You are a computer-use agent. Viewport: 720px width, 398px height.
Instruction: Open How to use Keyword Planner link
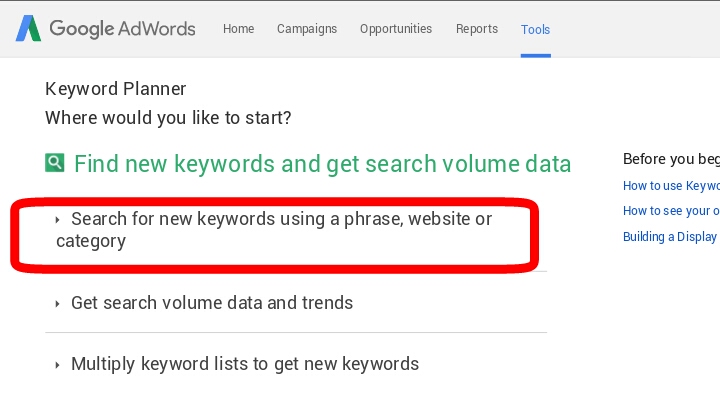coord(671,185)
